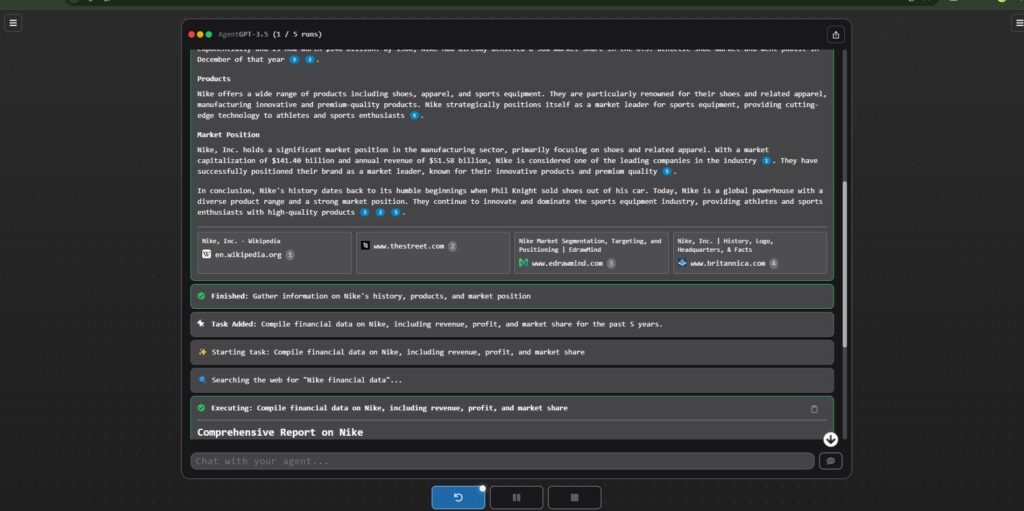Click the star icon beside Task Added

(x=201, y=324)
